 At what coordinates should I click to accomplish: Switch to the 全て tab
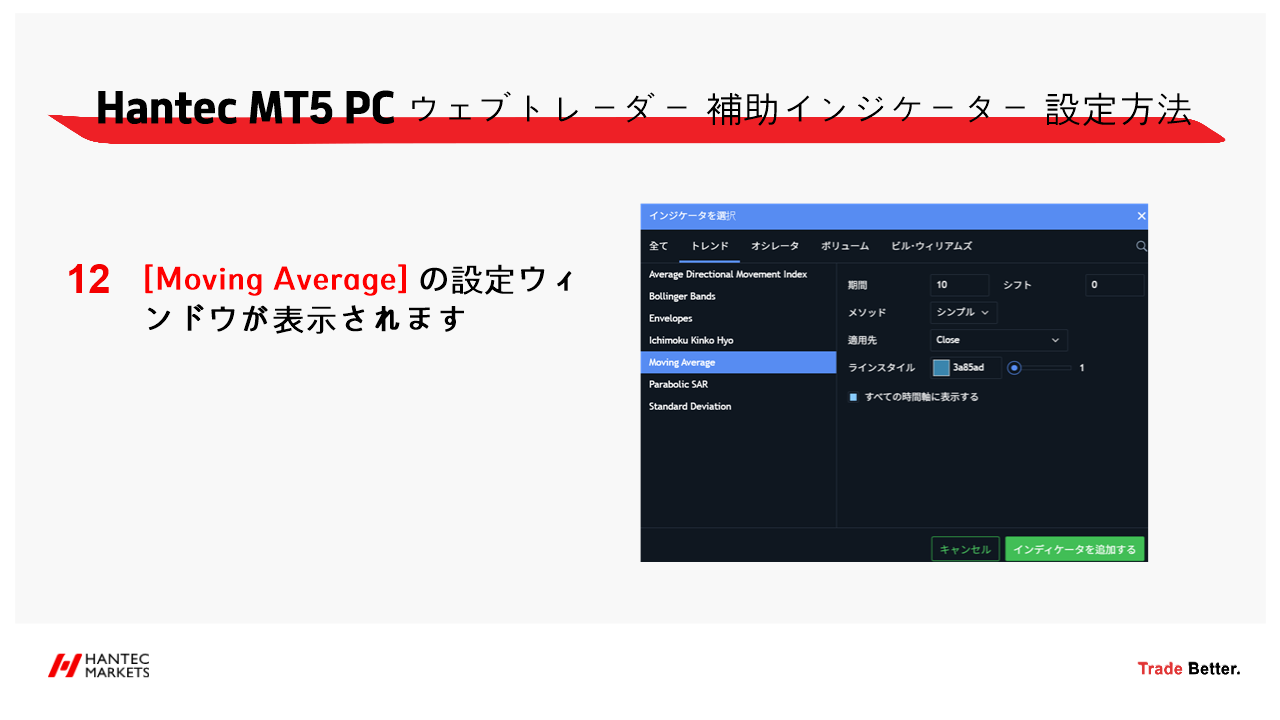pos(659,246)
